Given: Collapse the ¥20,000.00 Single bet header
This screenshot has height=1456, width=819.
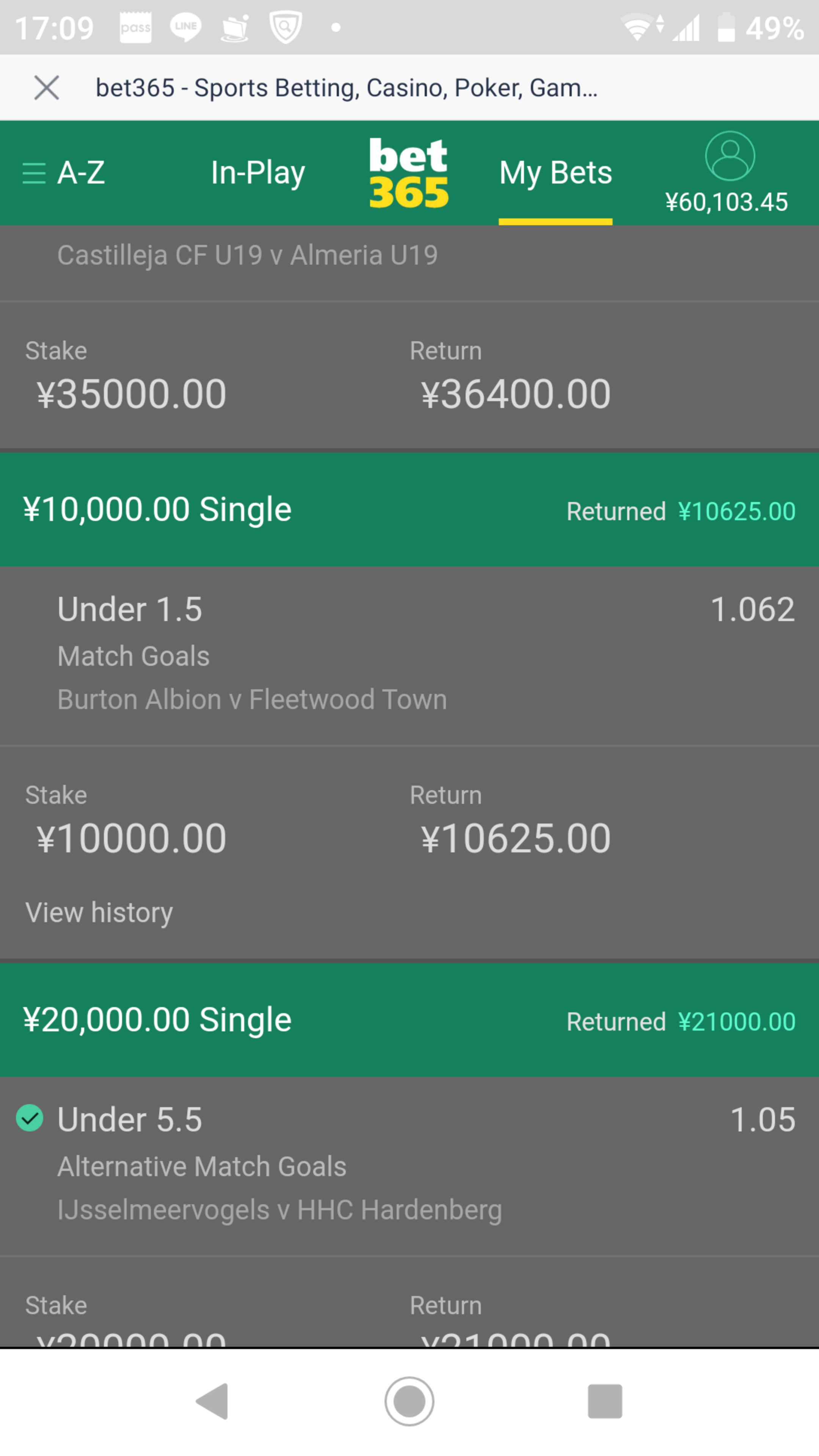Looking at the screenshot, I should coord(409,1020).
